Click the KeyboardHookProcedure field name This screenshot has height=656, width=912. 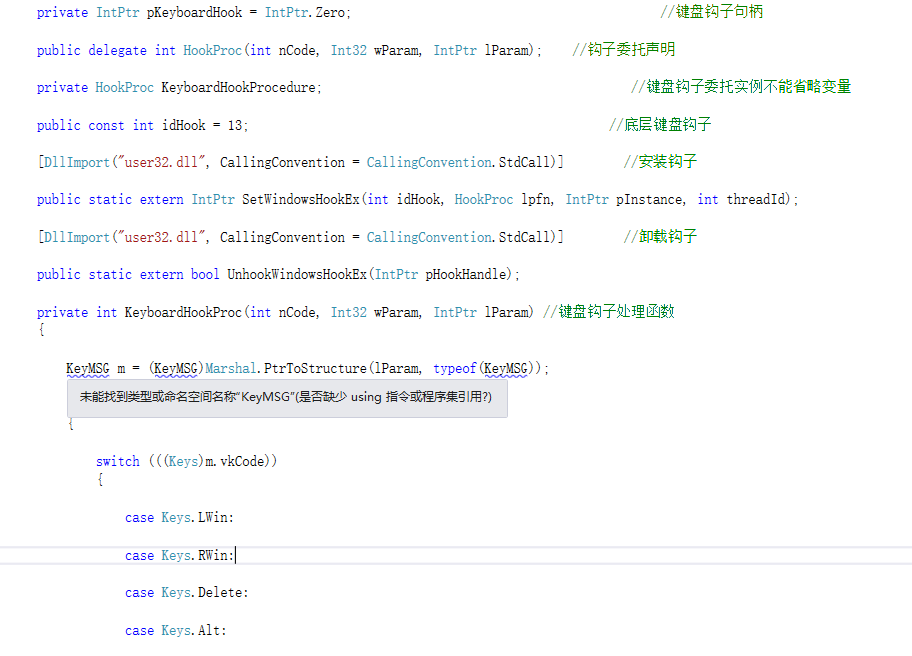pyautogui.click(x=238, y=87)
